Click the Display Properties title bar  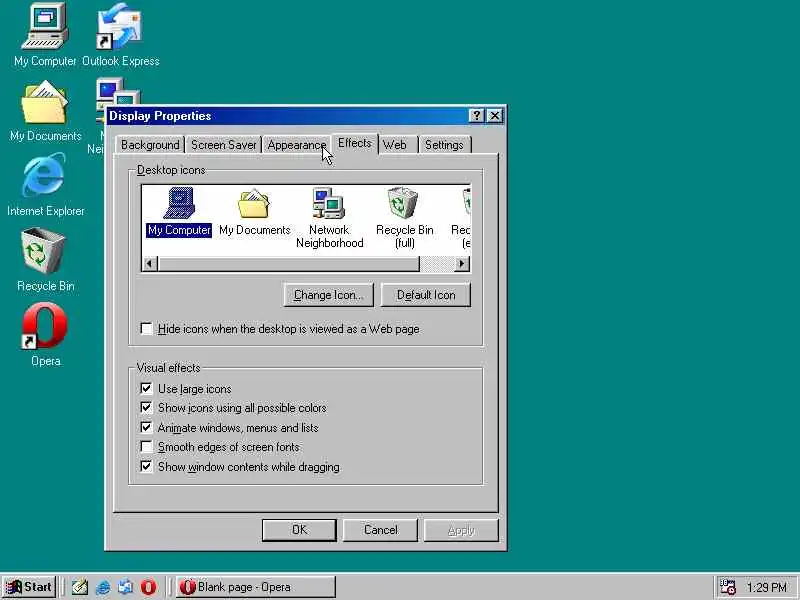287,116
